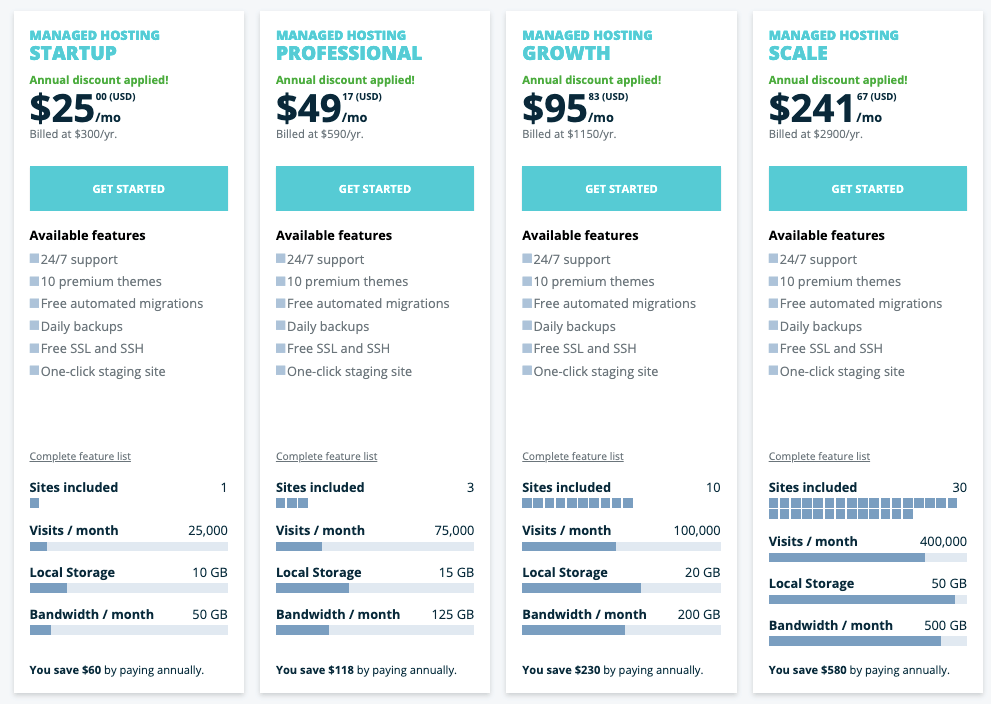The height and width of the screenshot is (704, 991).
Task: Click GET STARTED on the Professional plan
Action: (x=374, y=188)
